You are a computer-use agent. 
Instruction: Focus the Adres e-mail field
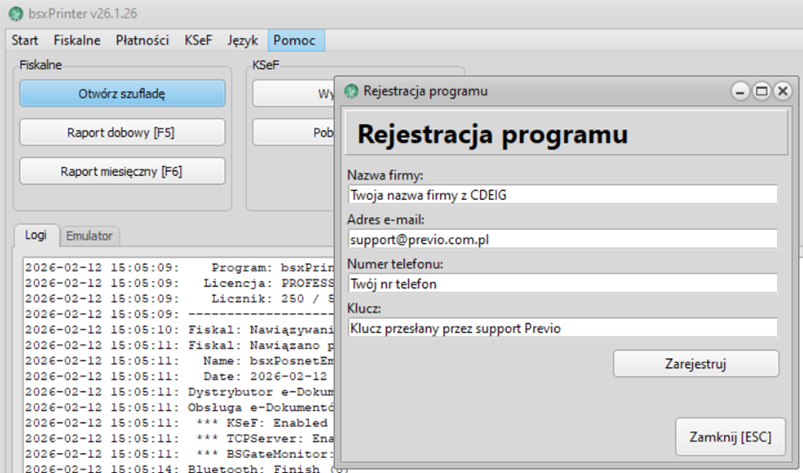[x=561, y=239]
